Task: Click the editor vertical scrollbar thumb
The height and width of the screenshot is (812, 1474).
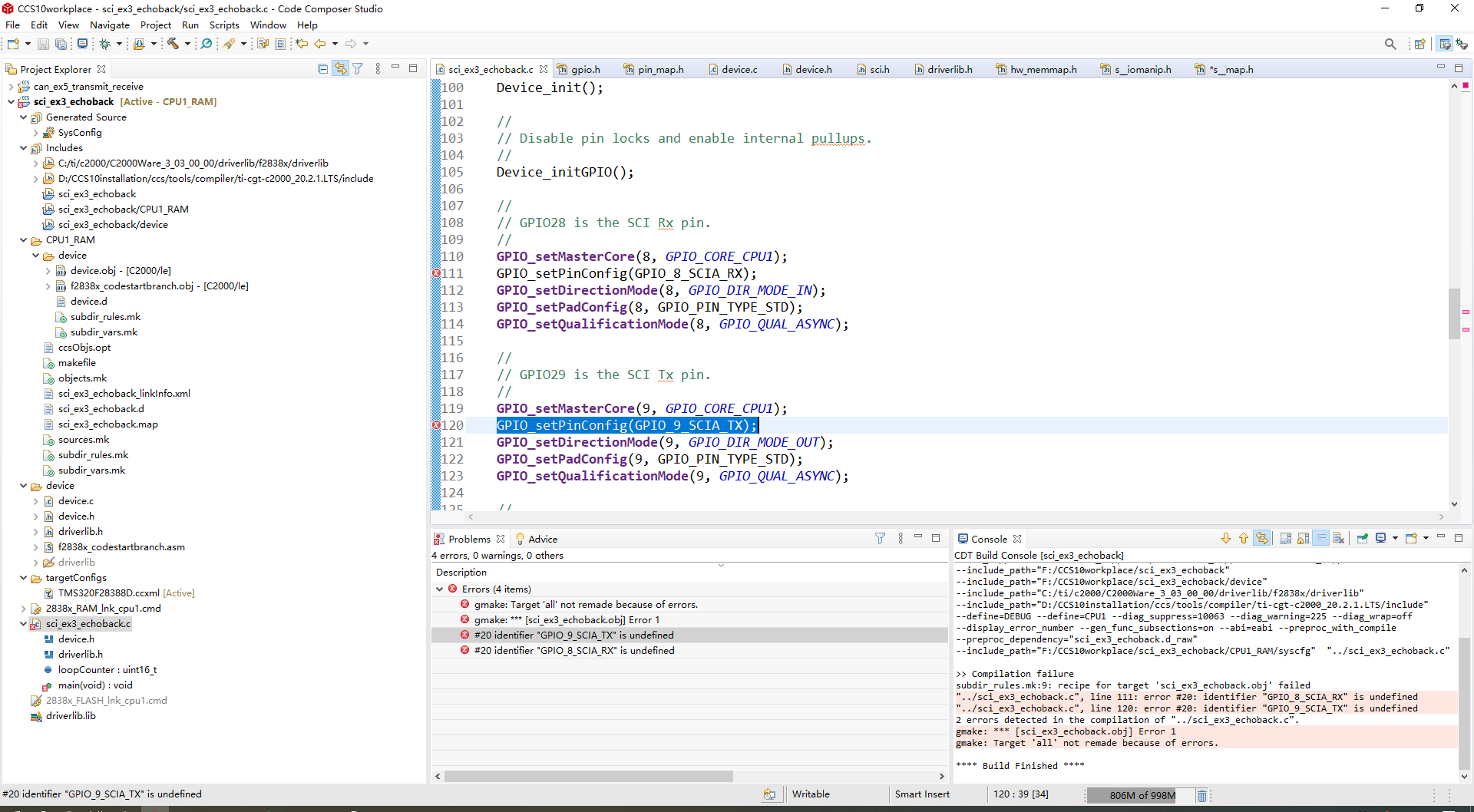Action: coord(1454,313)
